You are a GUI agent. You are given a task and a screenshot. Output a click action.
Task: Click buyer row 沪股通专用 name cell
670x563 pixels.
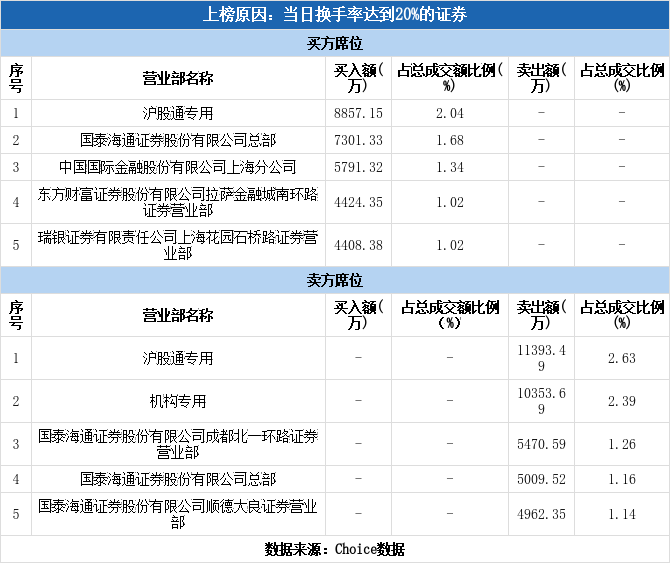[178, 113]
